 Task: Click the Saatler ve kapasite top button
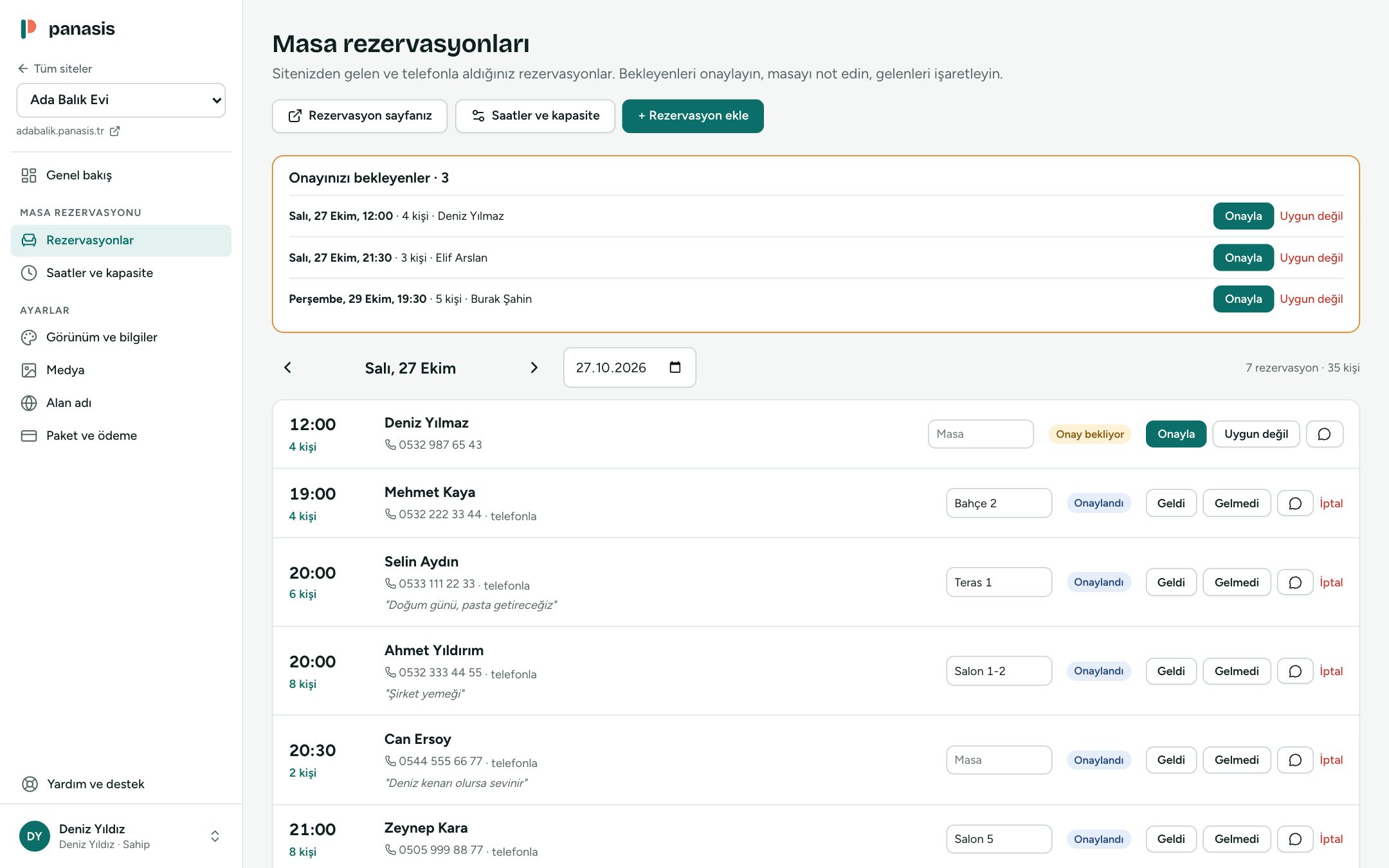pos(535,116)
